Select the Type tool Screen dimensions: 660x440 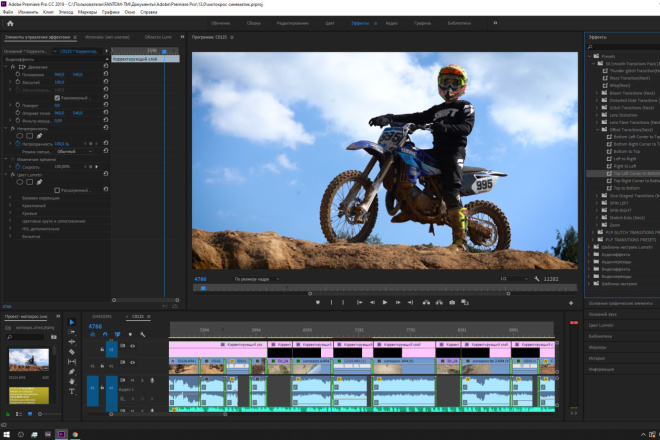(72, 392)
